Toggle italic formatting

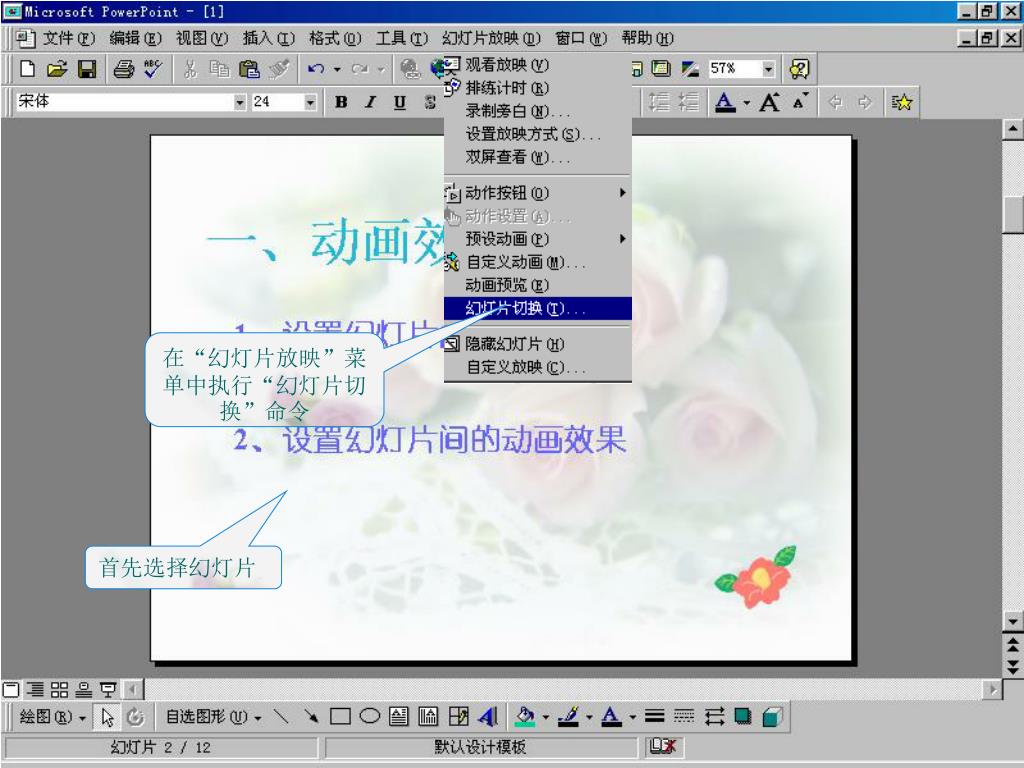coord(370,102)
